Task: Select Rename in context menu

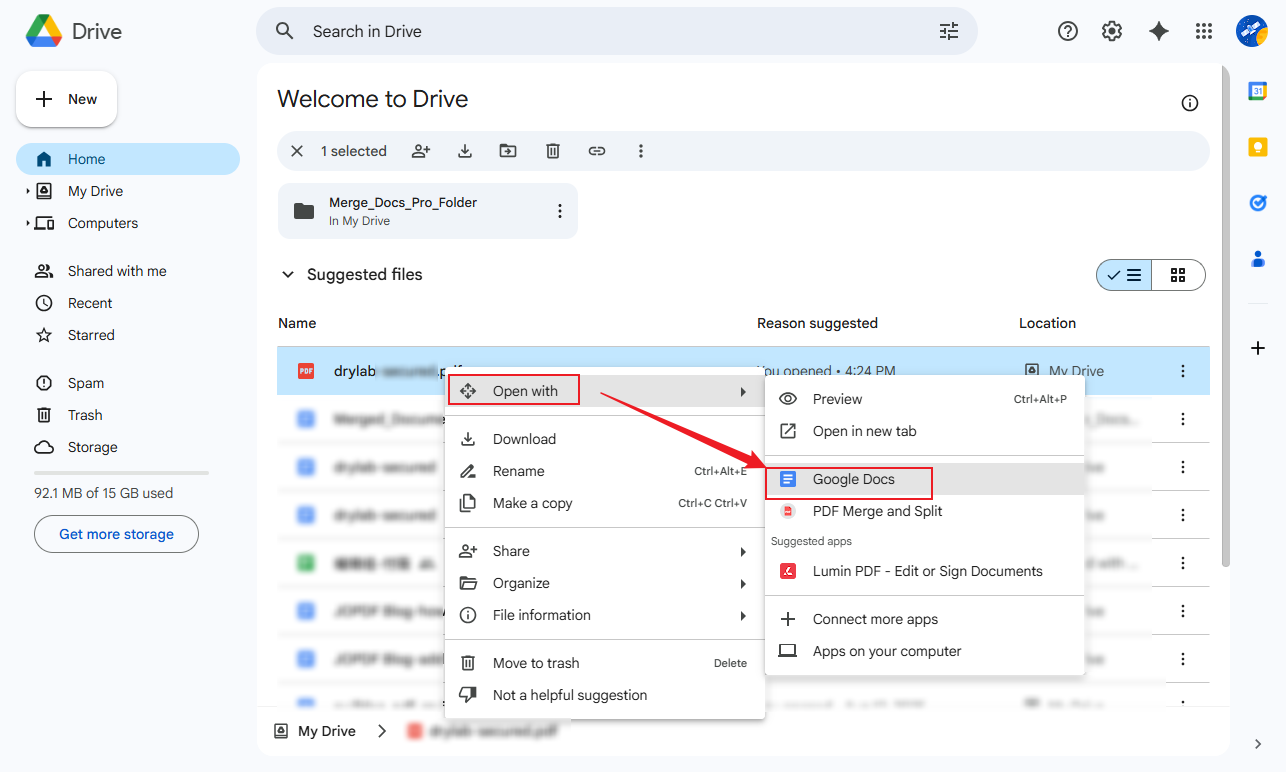Action: click(605, 471)
